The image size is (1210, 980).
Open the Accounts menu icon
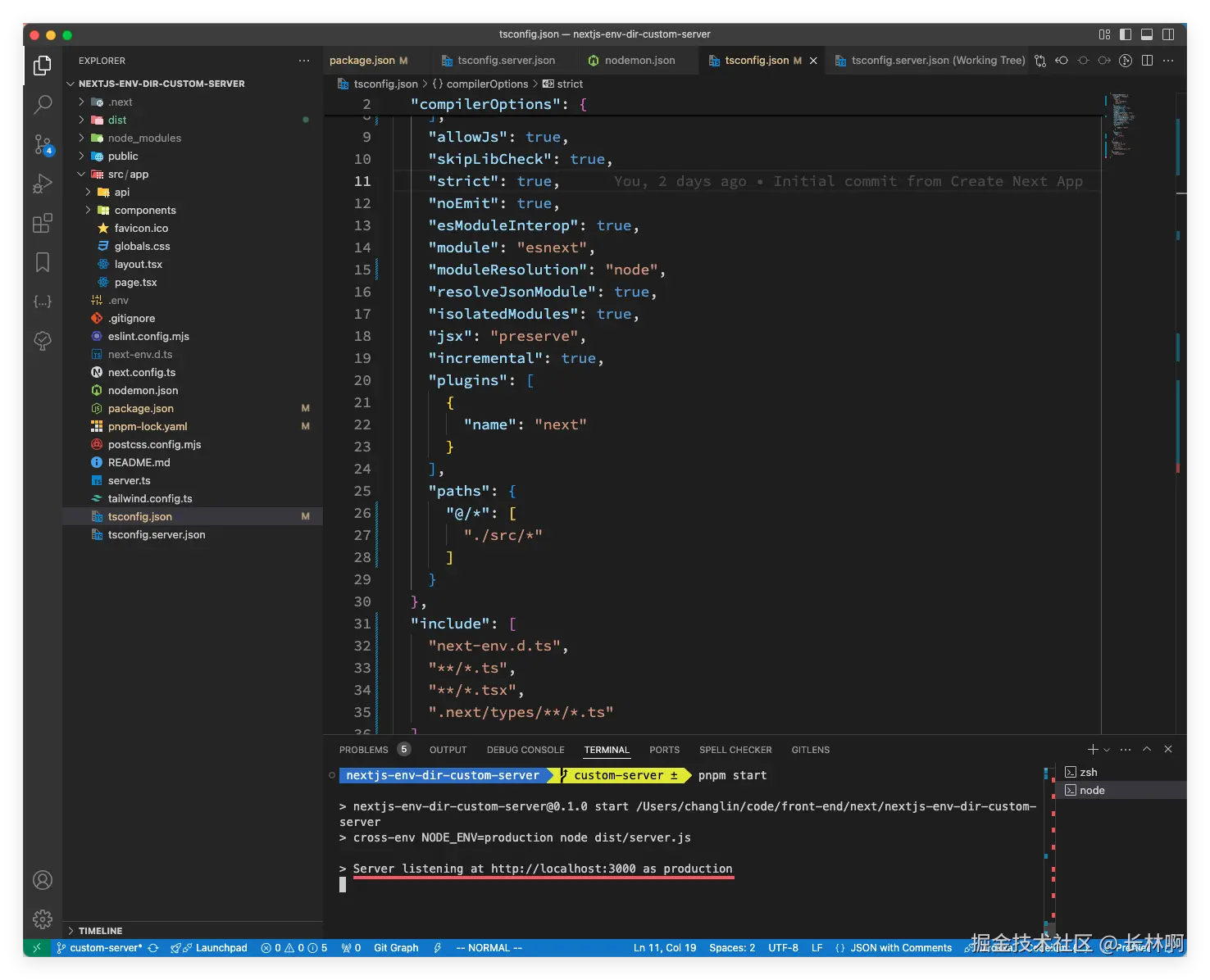tap(43, 880)
